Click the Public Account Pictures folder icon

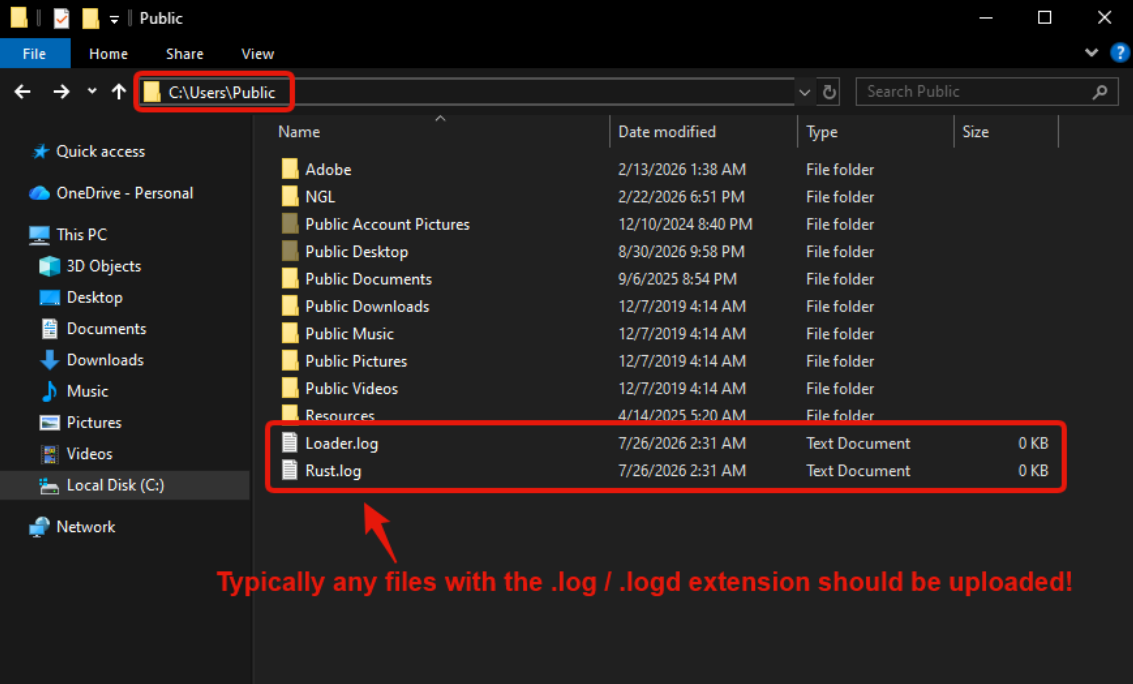click(290, 224)
